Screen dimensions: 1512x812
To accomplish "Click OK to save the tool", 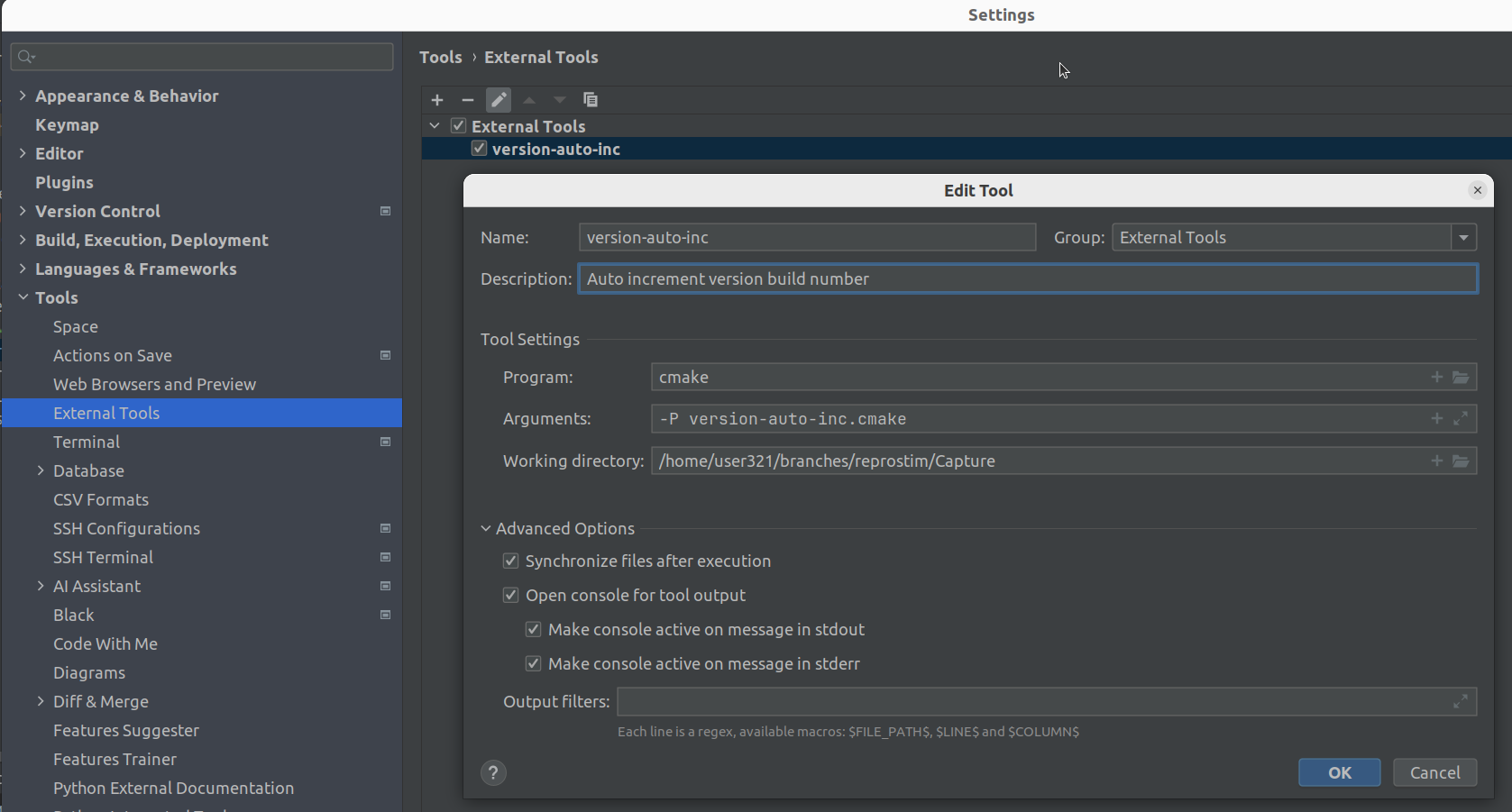I will pyautogui.click(x=1339, y=772).
